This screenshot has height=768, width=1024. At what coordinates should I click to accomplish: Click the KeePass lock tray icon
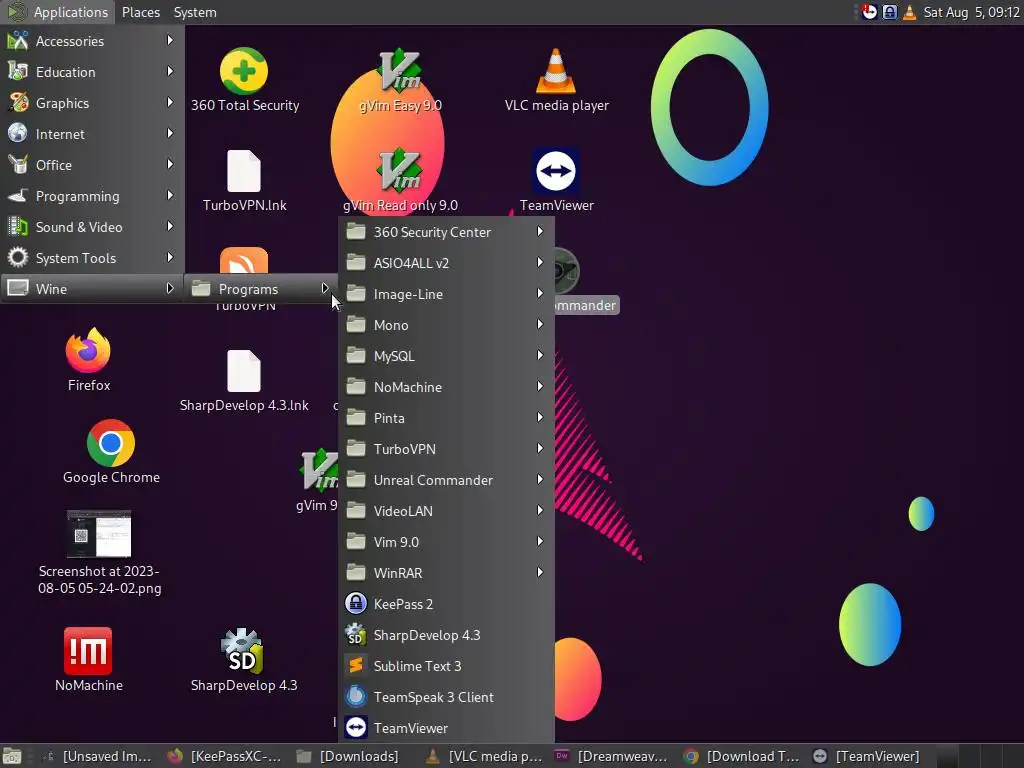[889, 12]
